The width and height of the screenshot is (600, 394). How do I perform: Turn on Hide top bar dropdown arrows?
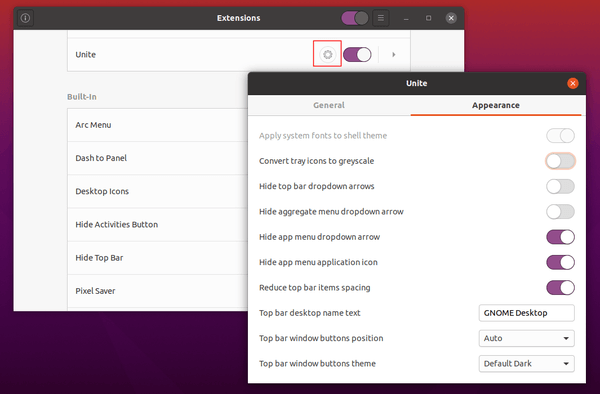(x=560, y=186)
